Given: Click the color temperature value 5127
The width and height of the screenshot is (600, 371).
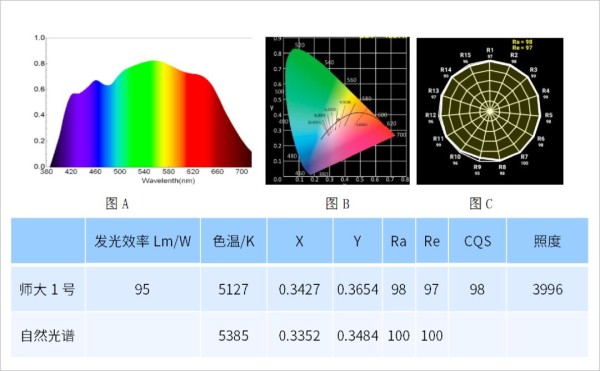Looking at the screenshot, I should coord(233,290).
